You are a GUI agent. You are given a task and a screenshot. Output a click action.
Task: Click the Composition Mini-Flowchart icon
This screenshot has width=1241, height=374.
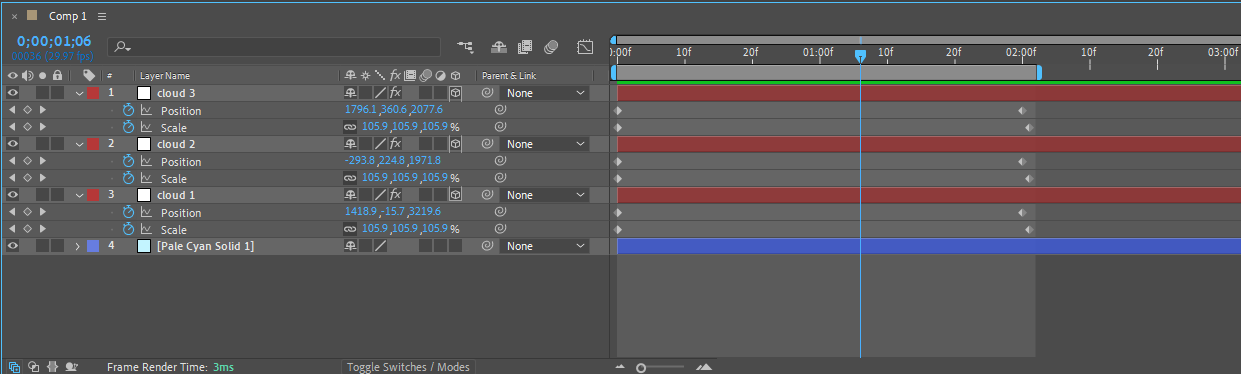pos(465,47)
